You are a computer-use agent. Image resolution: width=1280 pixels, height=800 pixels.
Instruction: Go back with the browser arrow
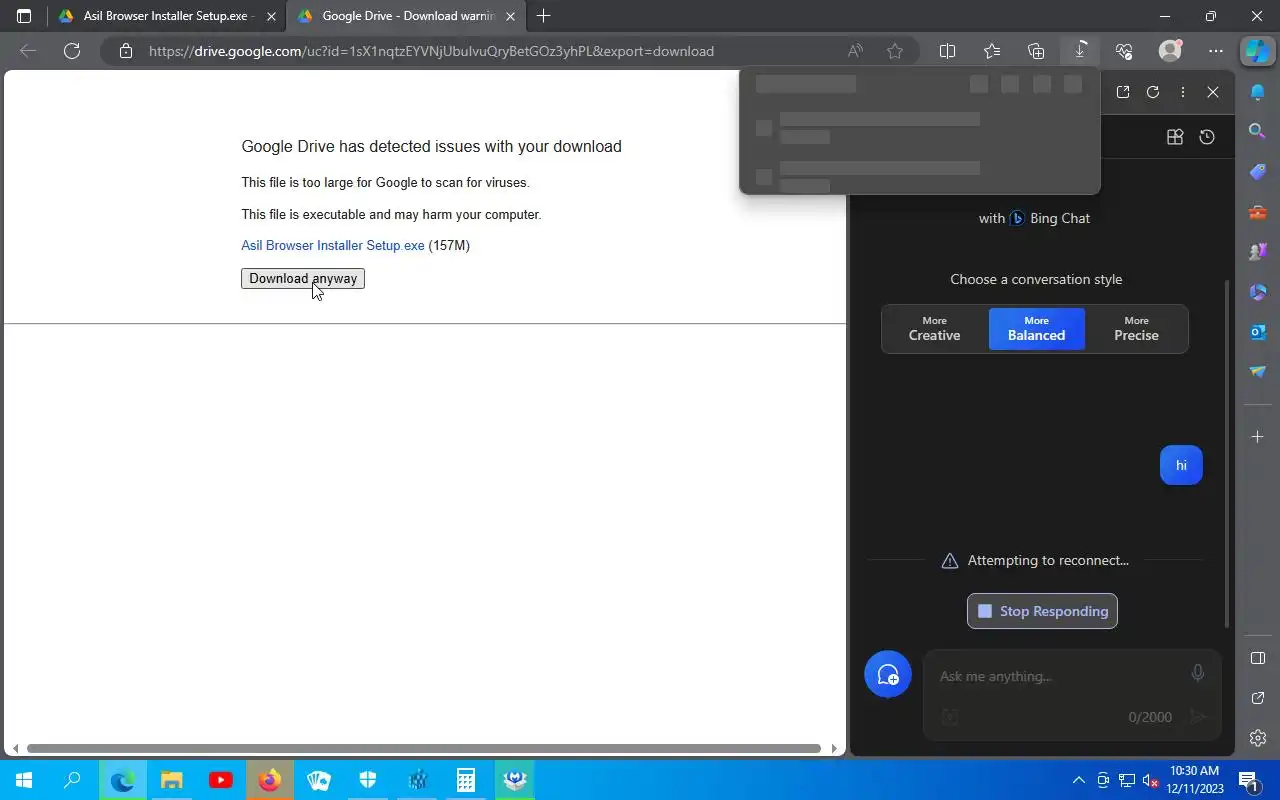28,51
